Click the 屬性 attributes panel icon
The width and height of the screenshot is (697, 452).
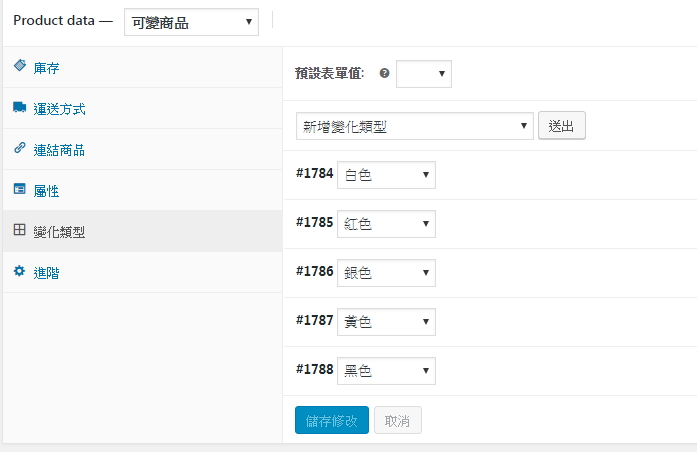[x=20, y=189]
